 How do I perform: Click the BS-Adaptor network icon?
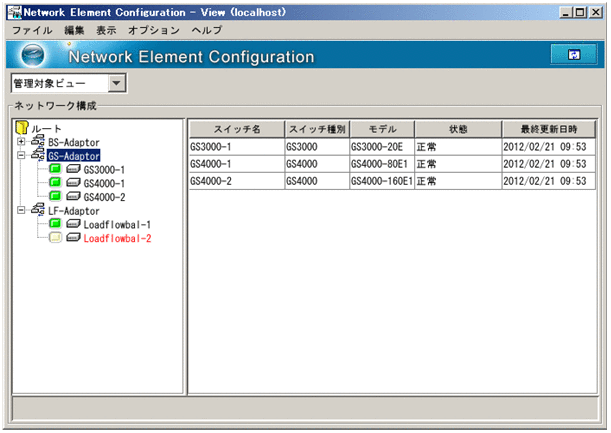point(38,143)
